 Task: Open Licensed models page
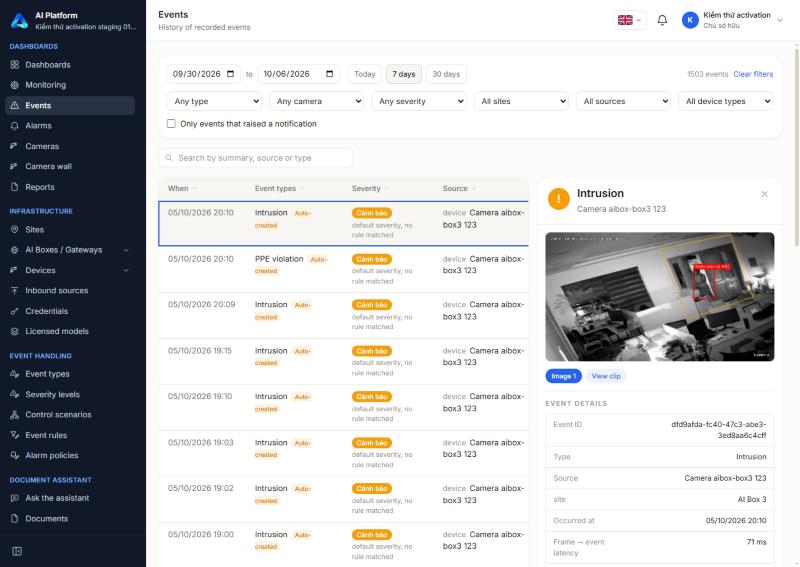[x=70, y=331]
